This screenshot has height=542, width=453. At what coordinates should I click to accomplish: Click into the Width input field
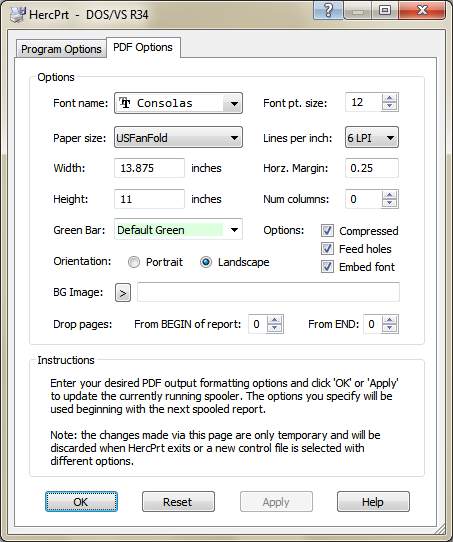click(149, 168)
